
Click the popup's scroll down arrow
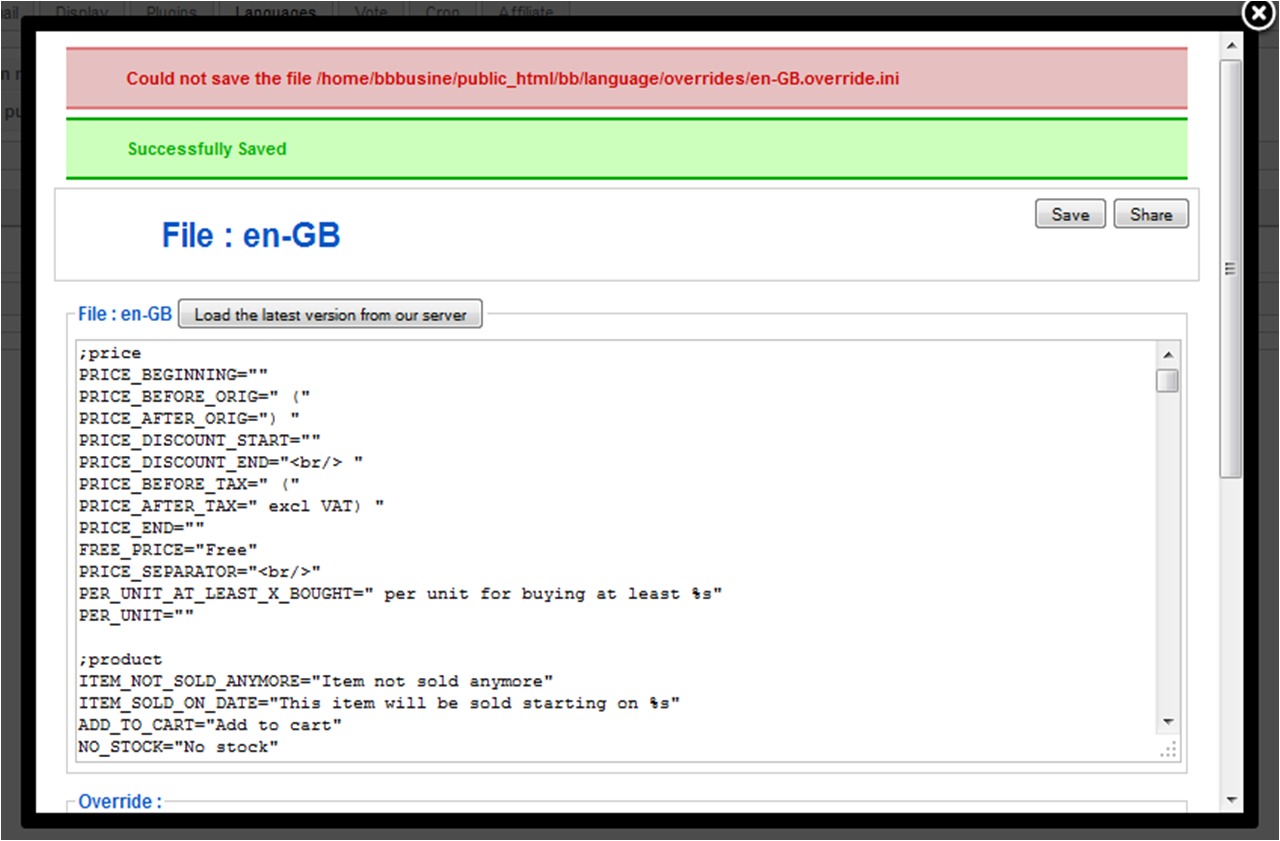click(x=1231, y=800)
